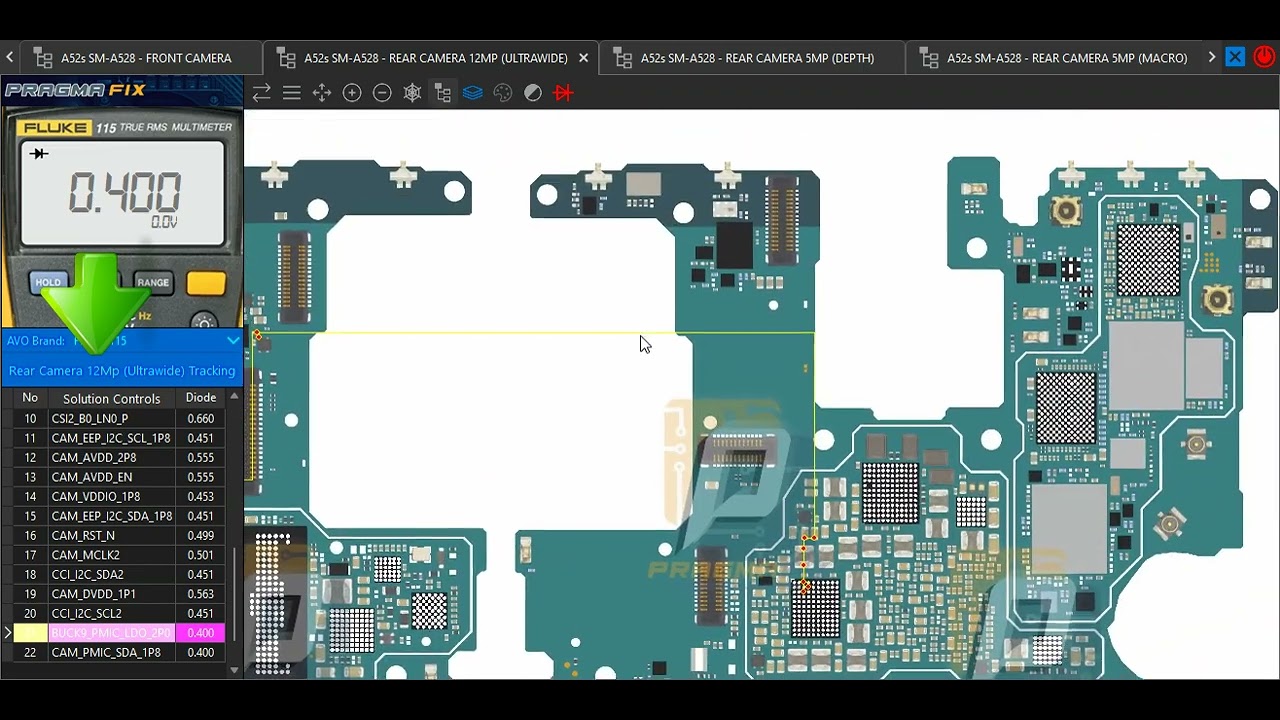This screenshot has width=1280, height=720.
Task: Select the pan/move four-arrow tool
Action: coord(322,93)
